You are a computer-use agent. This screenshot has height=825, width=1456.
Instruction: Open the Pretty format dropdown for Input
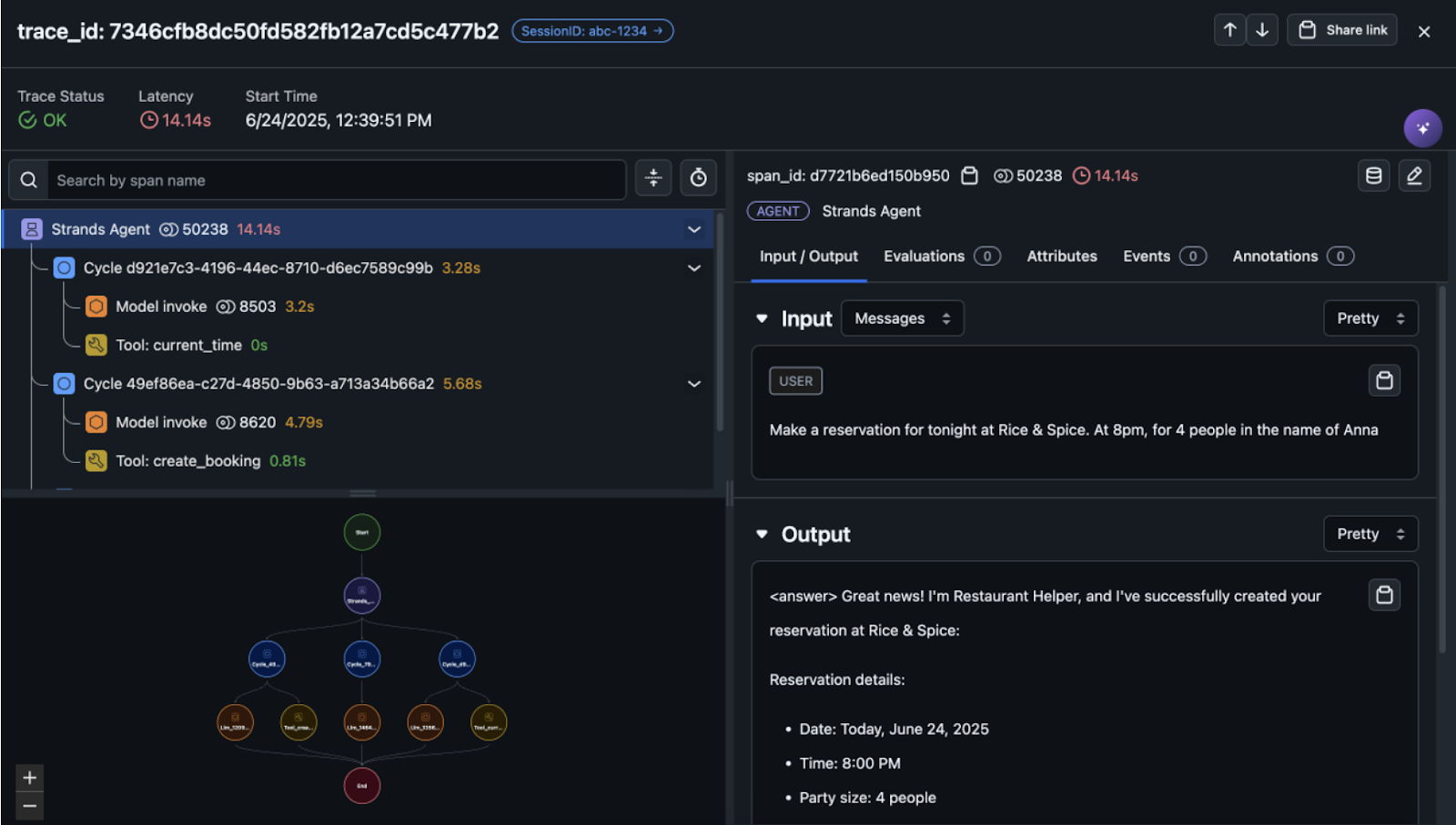tap(1370, 318)
